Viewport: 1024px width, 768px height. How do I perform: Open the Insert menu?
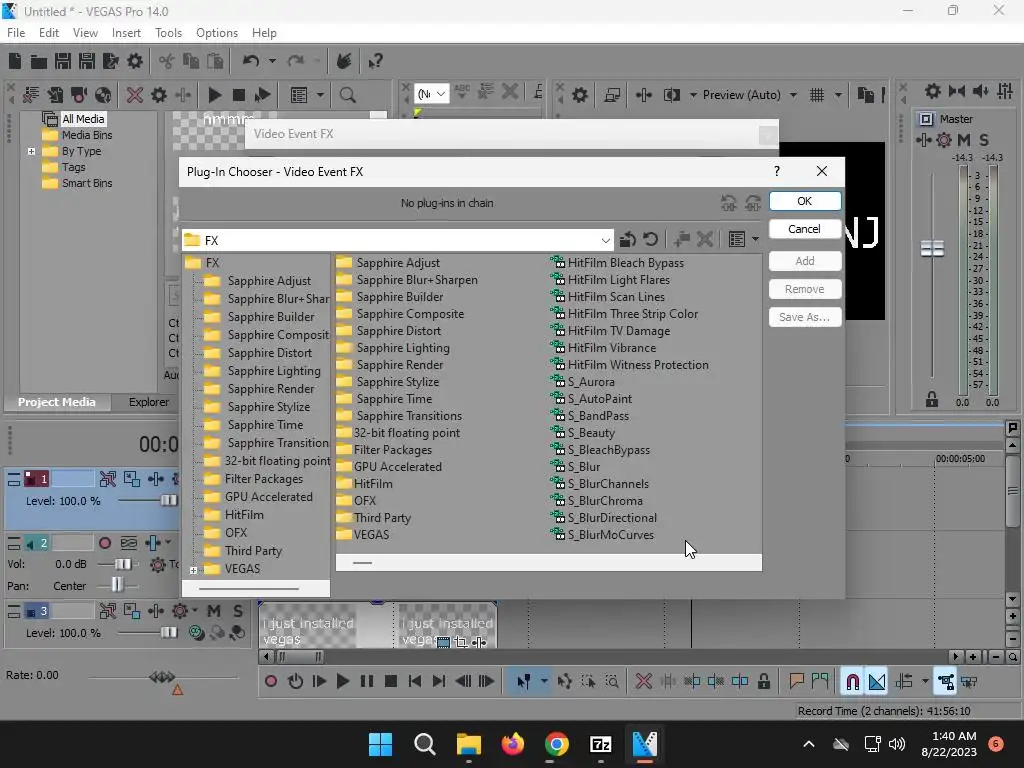[126, 33]
